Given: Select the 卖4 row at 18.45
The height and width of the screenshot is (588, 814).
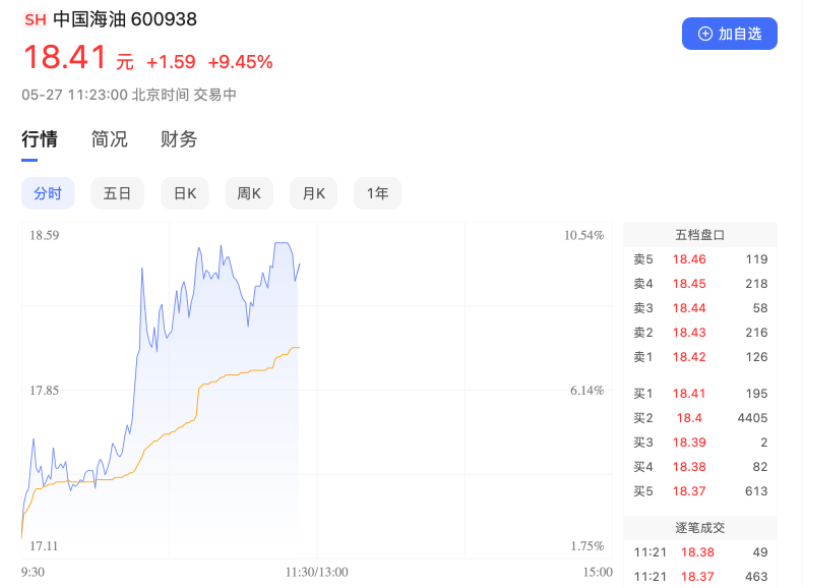Looking at the screenshot, I should point(700,284).
